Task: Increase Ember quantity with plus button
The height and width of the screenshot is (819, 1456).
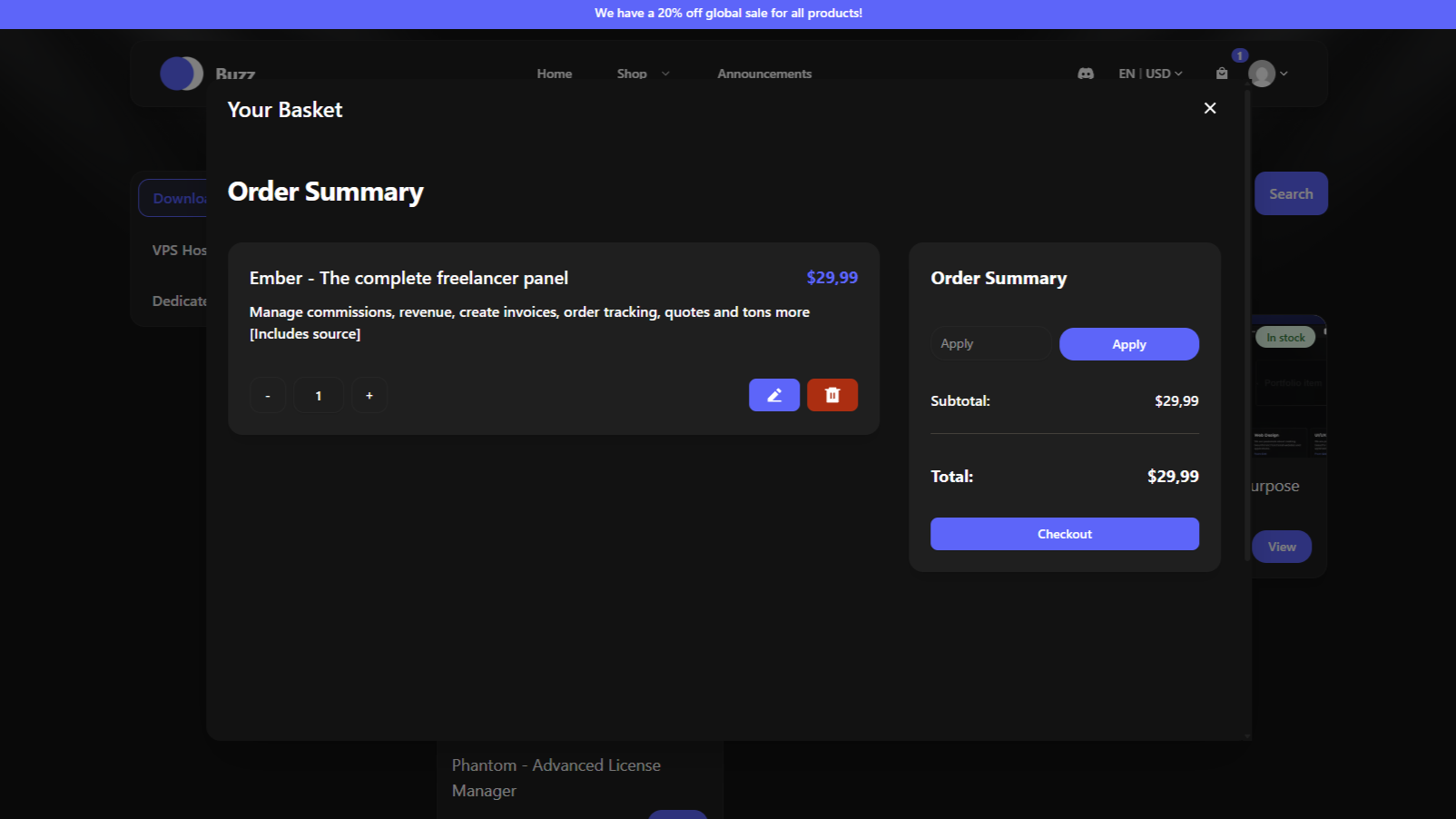Action: [369, 395]
